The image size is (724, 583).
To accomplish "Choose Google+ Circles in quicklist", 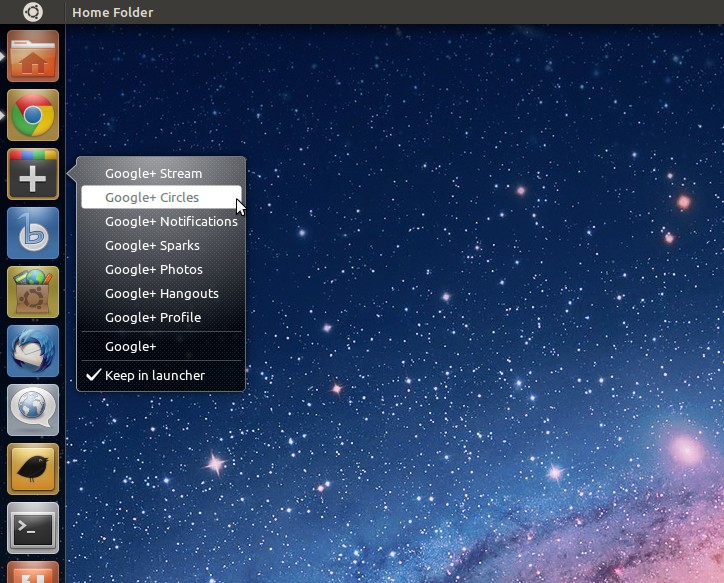I will [161, 197].
